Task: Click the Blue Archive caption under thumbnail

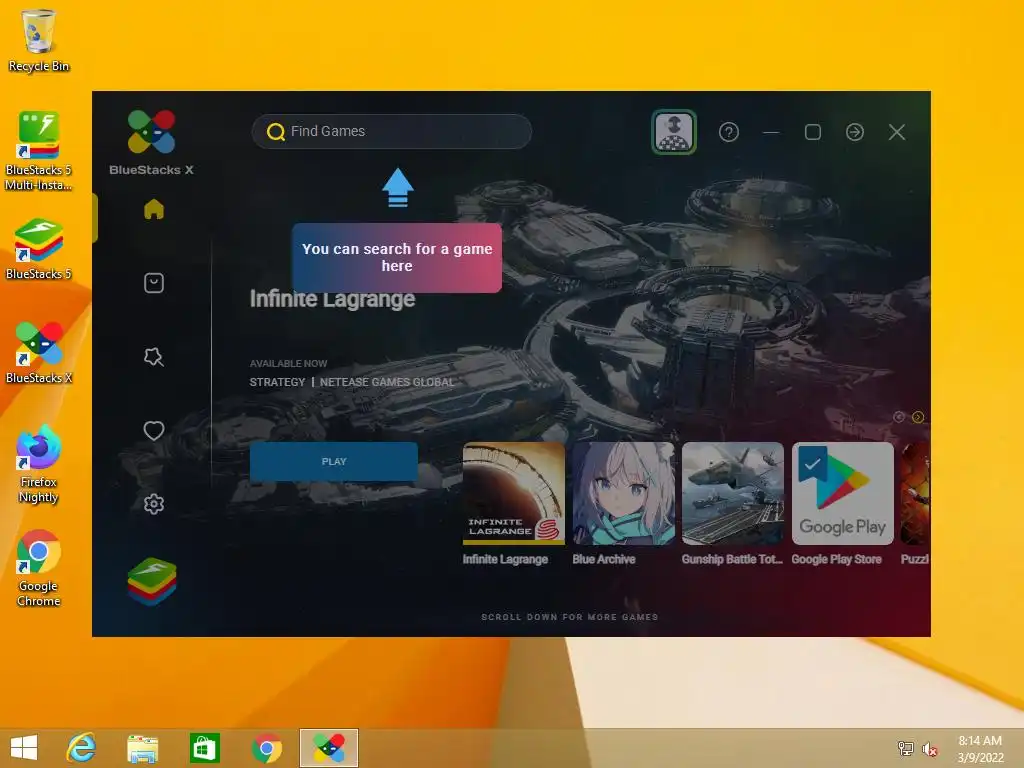Action: (x=603, y=560)
